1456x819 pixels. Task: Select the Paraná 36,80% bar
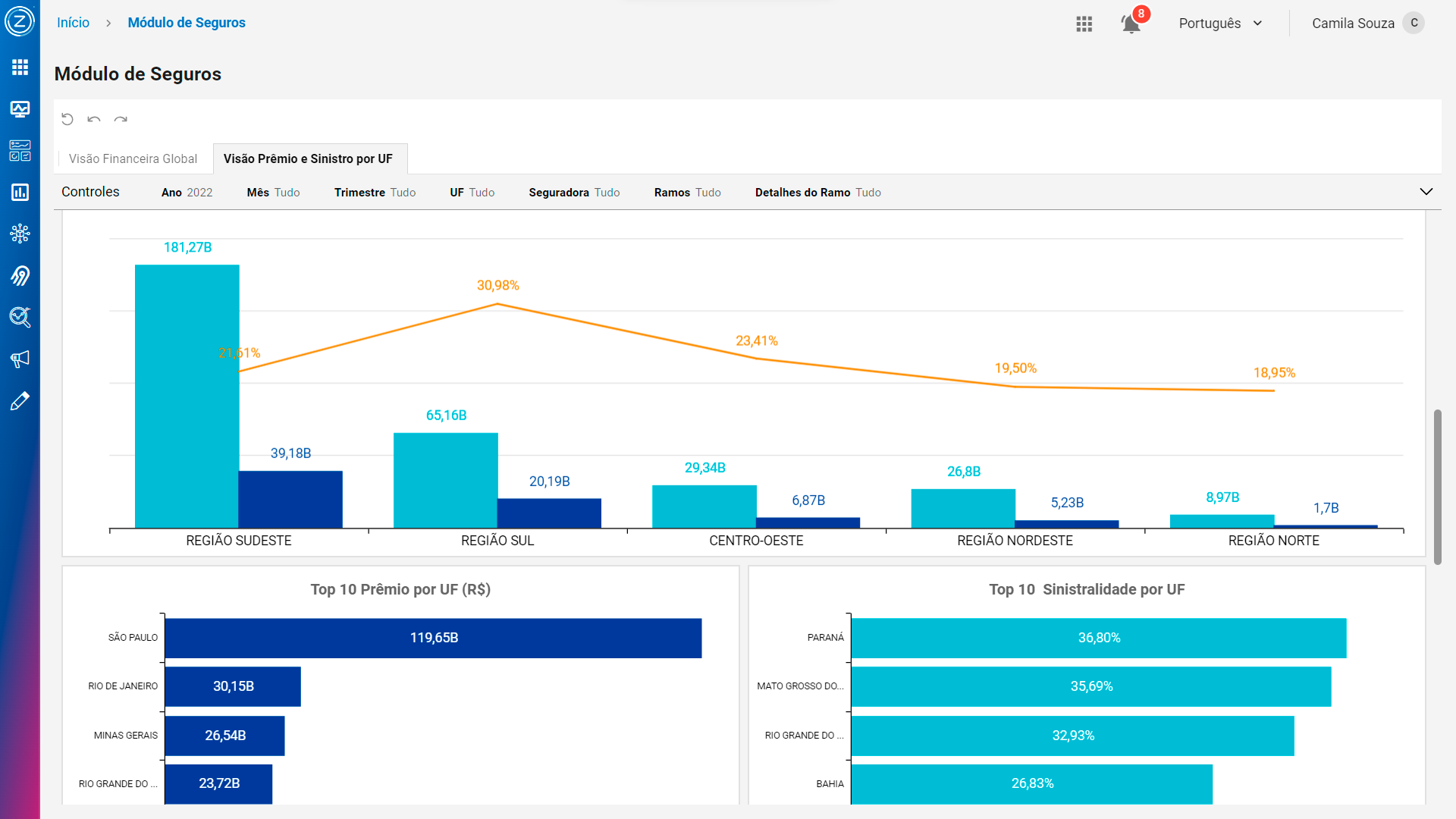click(x=1099, y=638)
